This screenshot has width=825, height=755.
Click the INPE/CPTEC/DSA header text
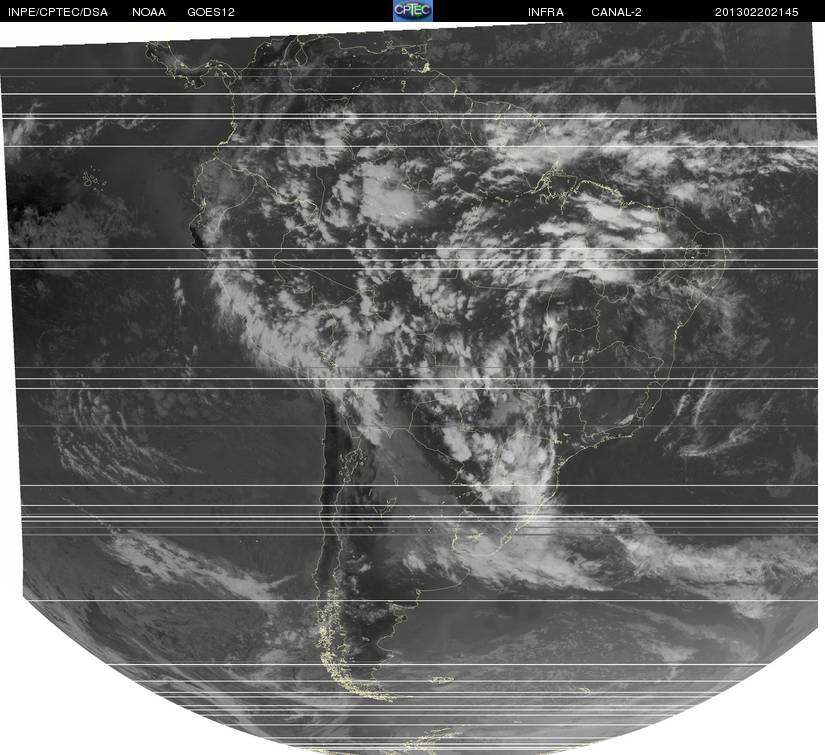pos(58,12)
